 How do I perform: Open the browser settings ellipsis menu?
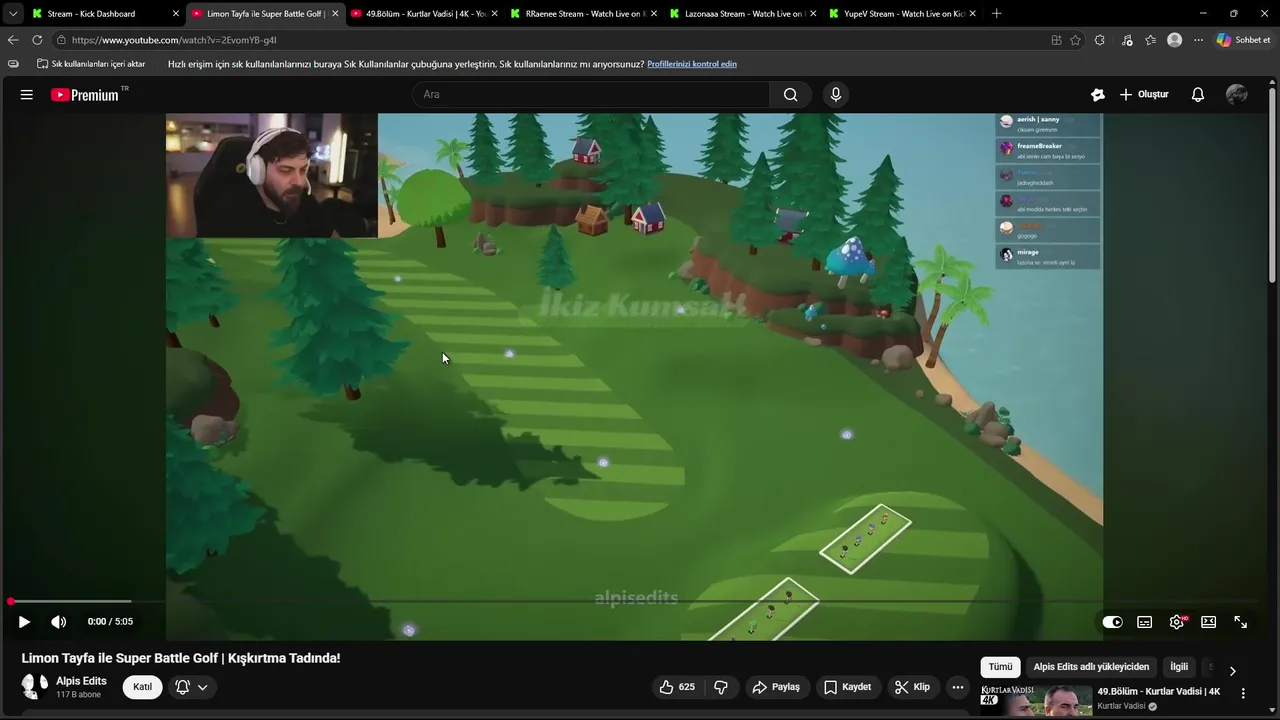[x=1198, y=40]
